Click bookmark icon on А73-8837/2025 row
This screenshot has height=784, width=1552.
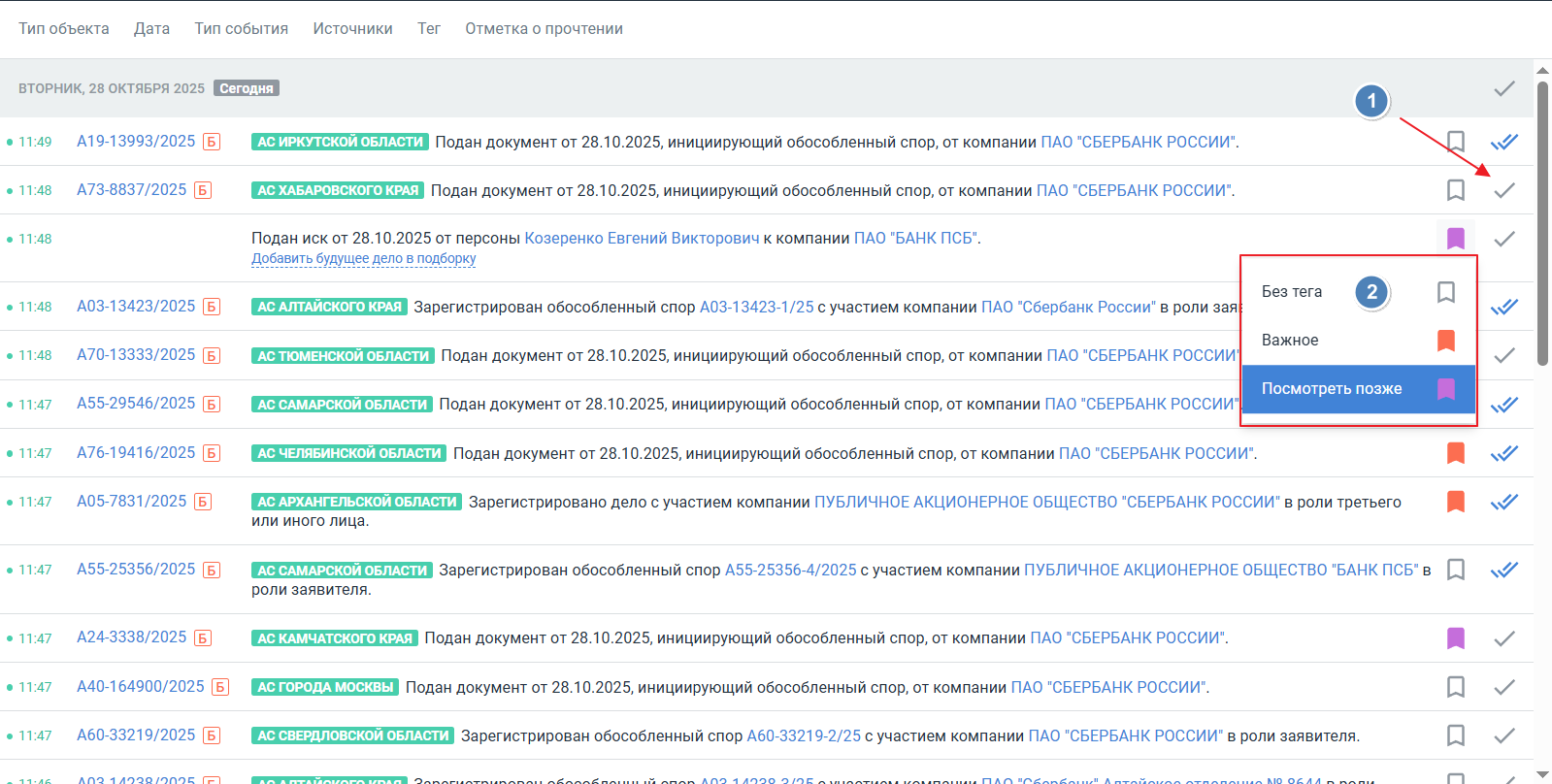point(1455,190)
